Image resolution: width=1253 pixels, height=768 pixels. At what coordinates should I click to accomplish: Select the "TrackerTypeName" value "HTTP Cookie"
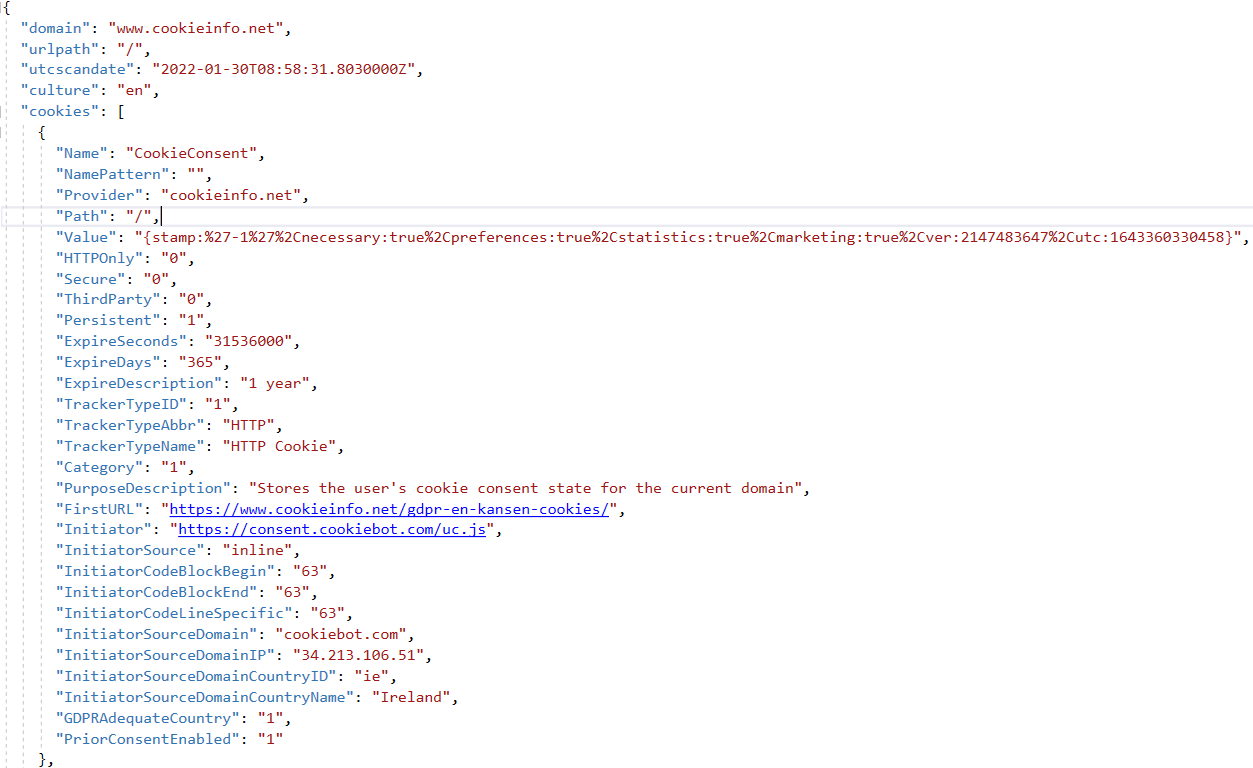290,445
